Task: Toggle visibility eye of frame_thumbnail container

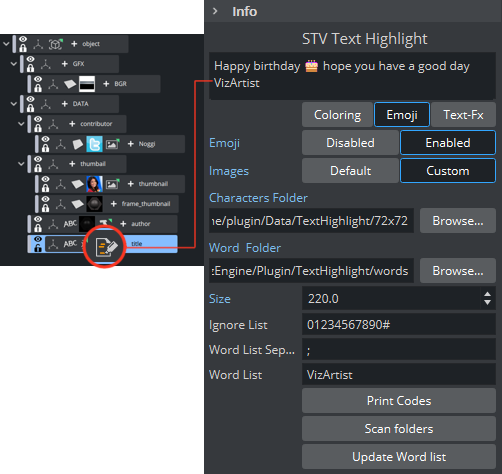Action: pyautogui.click(x=46, y=199)
